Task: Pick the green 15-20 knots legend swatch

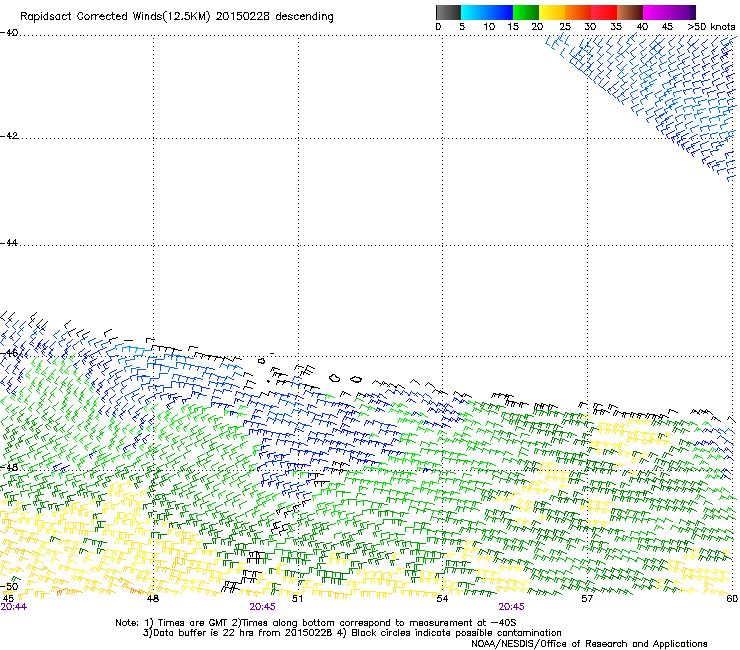Action: (x=526, y=12)
